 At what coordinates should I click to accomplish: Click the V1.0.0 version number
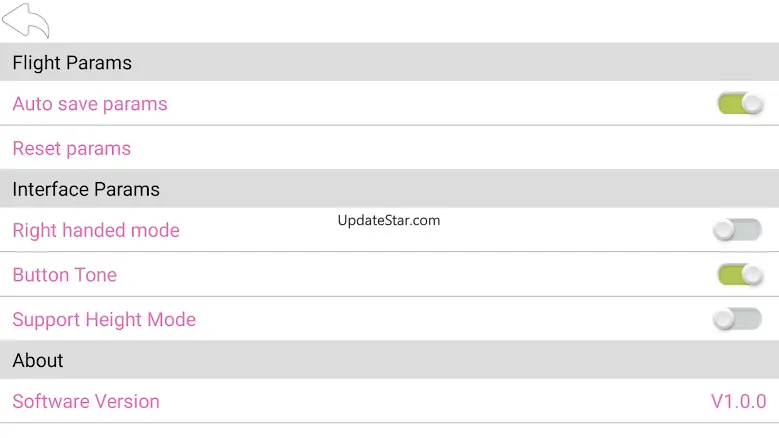click(x=738, y=401)
